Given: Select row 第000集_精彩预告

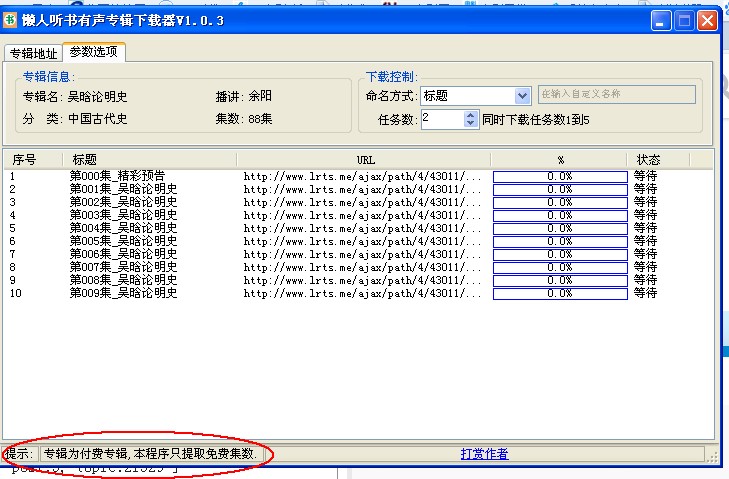Looking at the screenshot, I should [118, 176].
